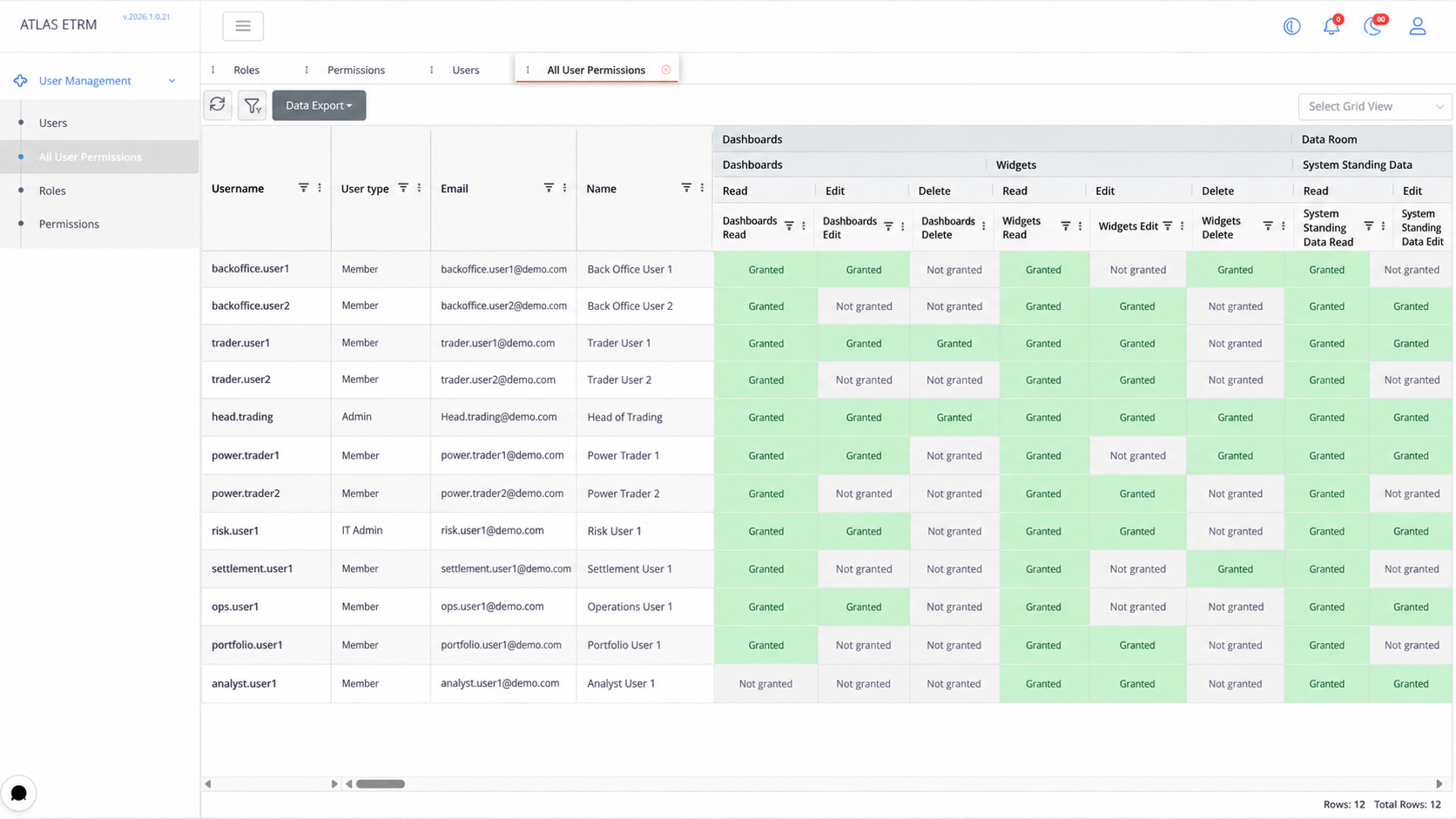Open Users in the sidebar

(53, 124)
